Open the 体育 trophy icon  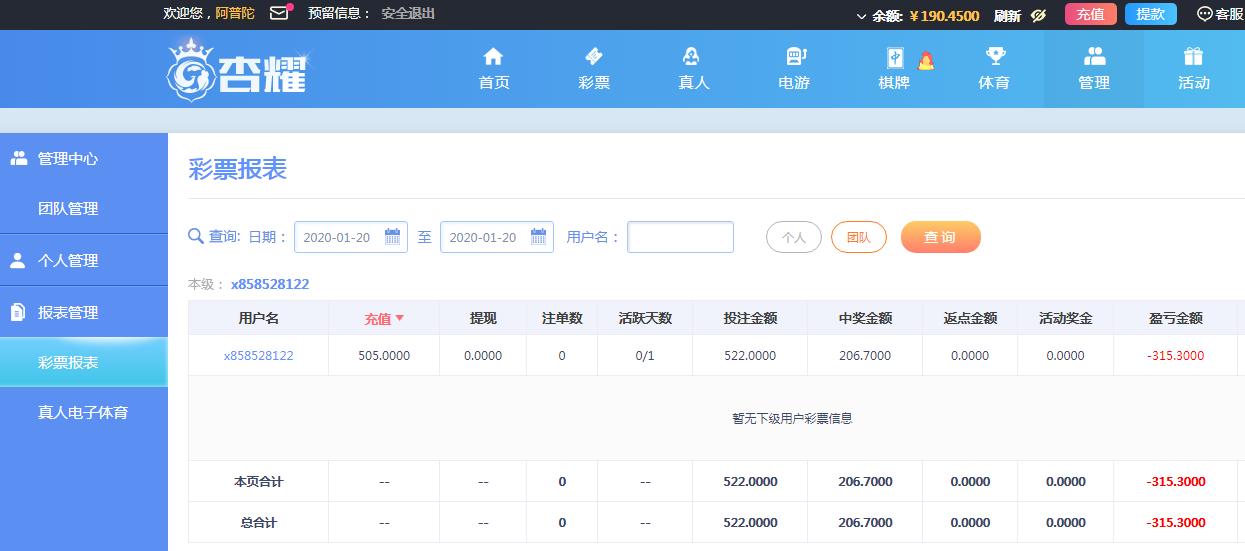(994, 57)
